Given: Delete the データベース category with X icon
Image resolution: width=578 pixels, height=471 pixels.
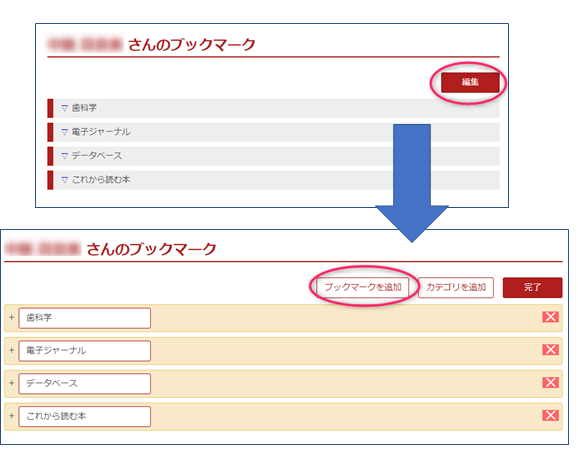Looking at the screenshot, I should pos(550,383).
